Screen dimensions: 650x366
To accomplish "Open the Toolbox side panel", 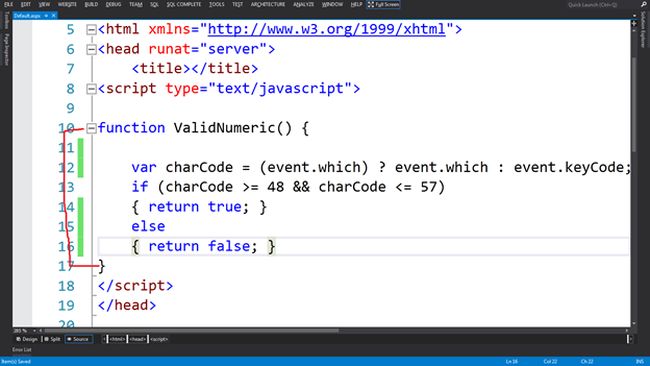I will coord(6,20).
